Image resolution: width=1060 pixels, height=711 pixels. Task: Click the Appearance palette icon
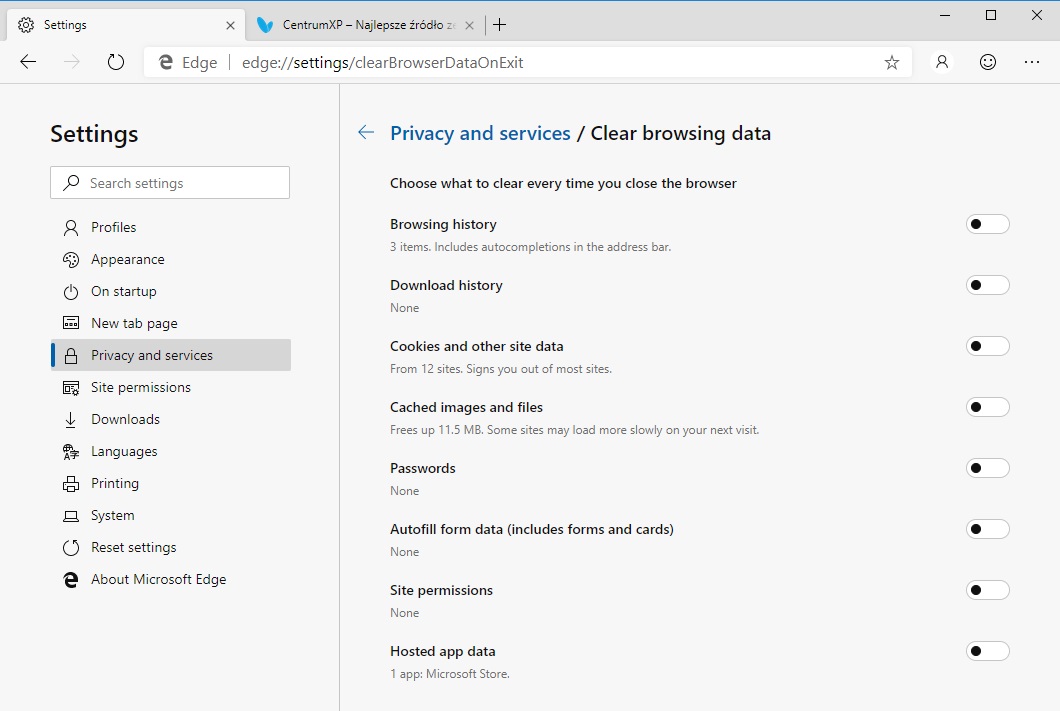[71, 260]
